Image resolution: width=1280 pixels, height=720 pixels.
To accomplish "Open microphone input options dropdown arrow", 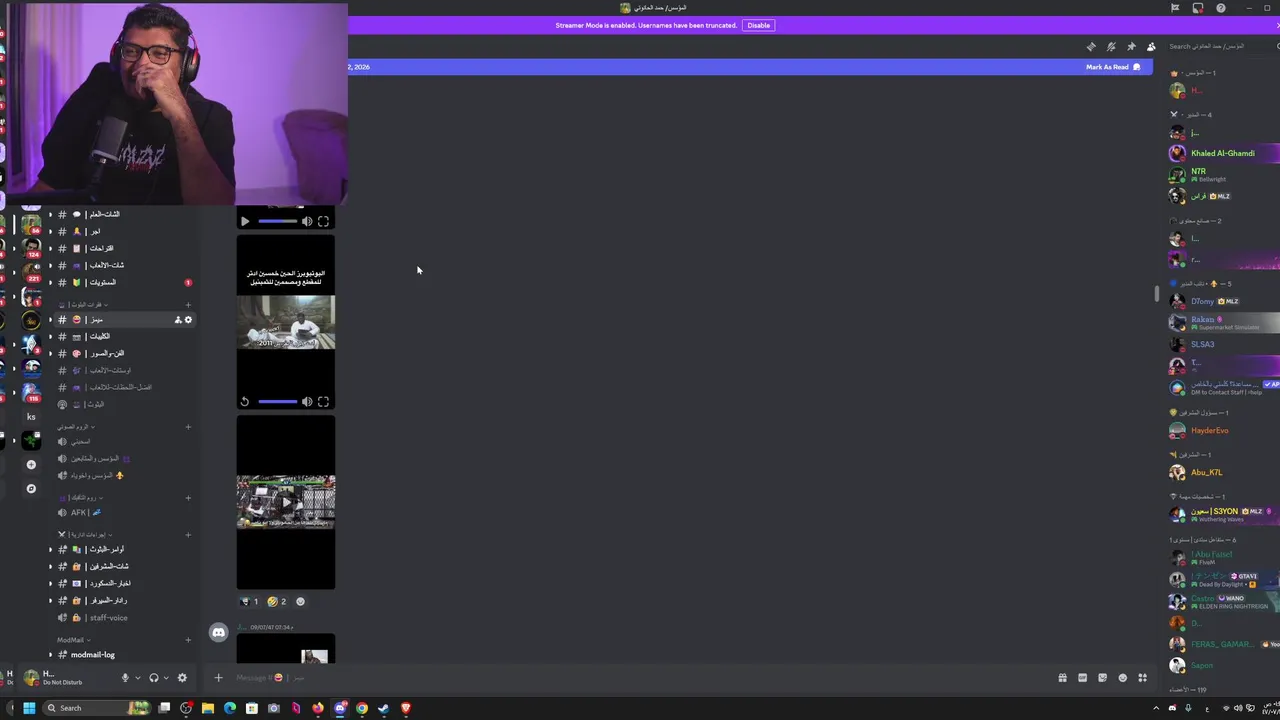I will tap(137, 678).
